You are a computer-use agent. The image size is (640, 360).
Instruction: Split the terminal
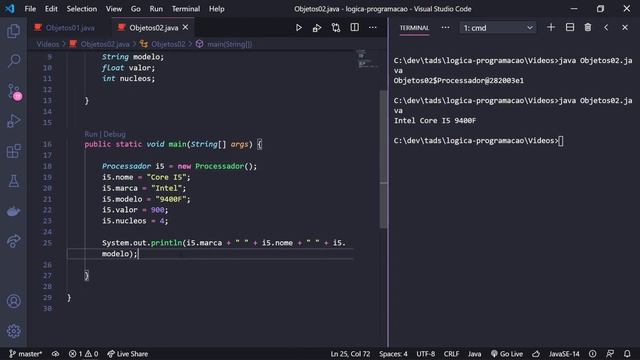tap(569, 27)
